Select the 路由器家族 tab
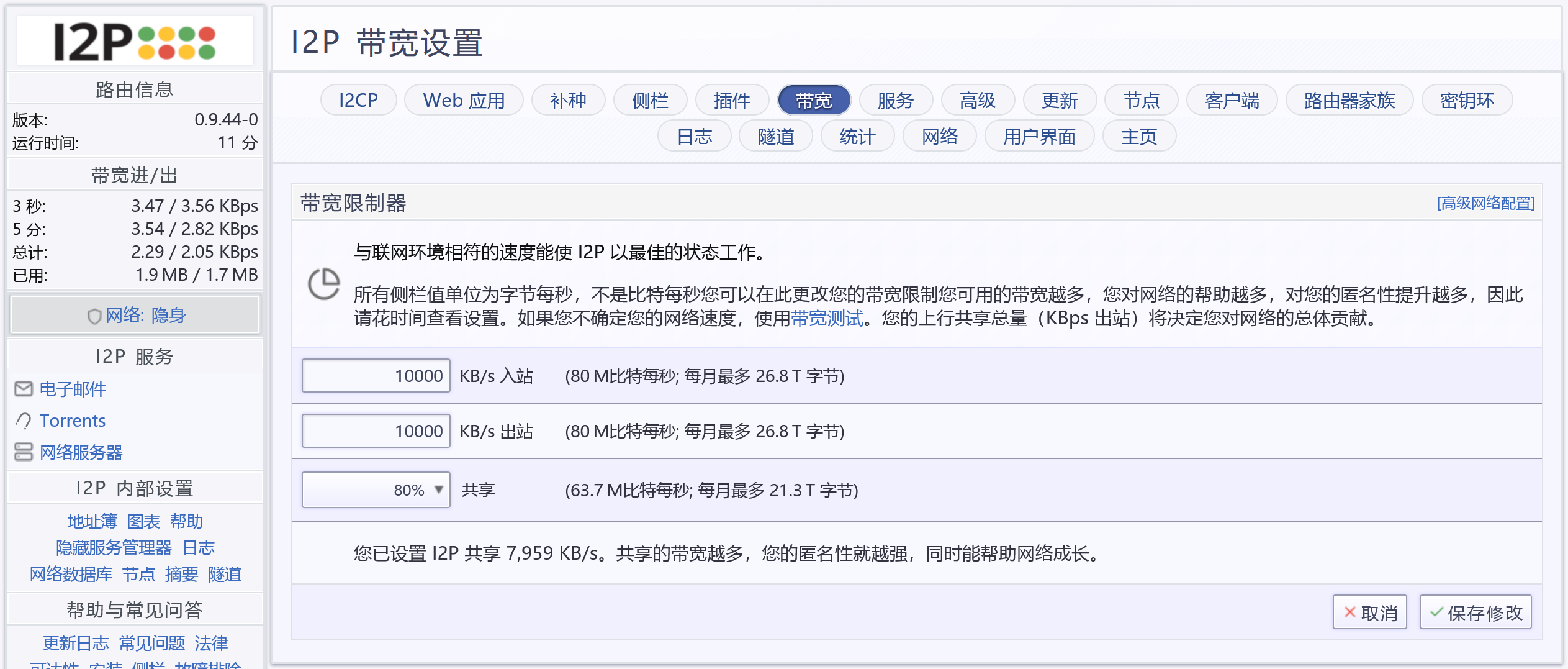The height and width of the screenshot is (669, 1568). (x=1349, y=100)
